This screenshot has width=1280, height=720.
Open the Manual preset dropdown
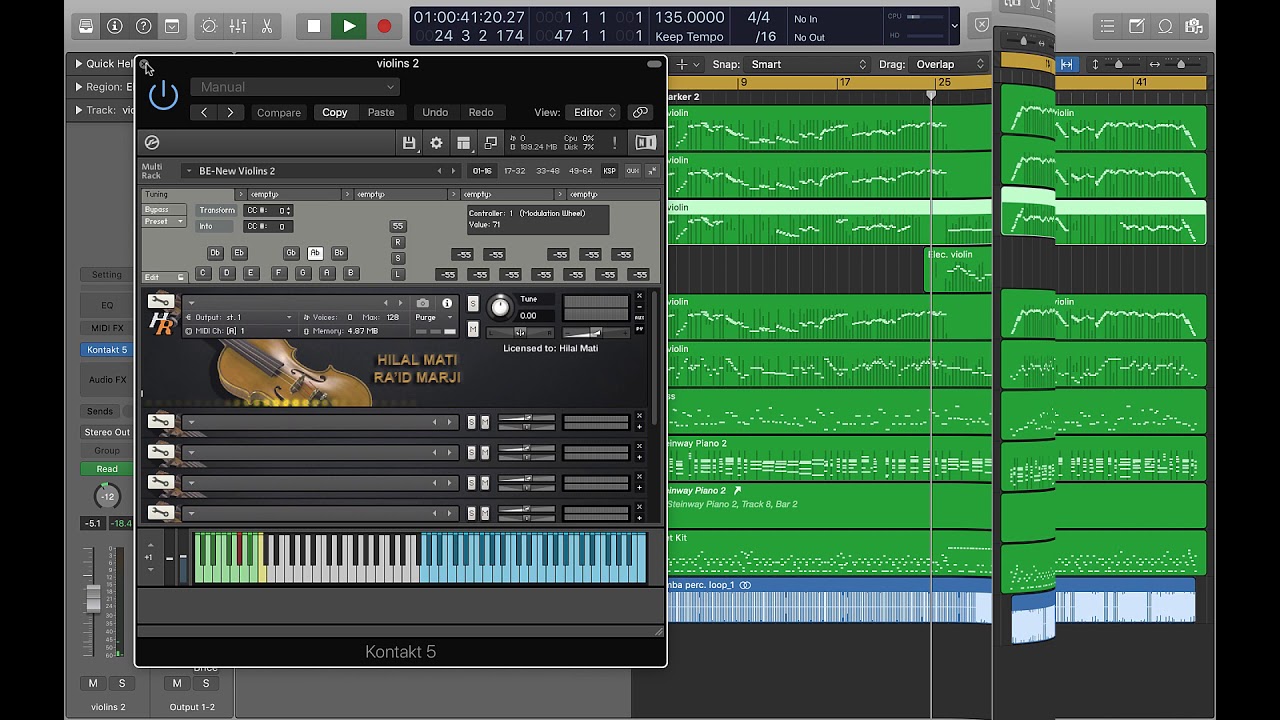[x=295, y=87]
